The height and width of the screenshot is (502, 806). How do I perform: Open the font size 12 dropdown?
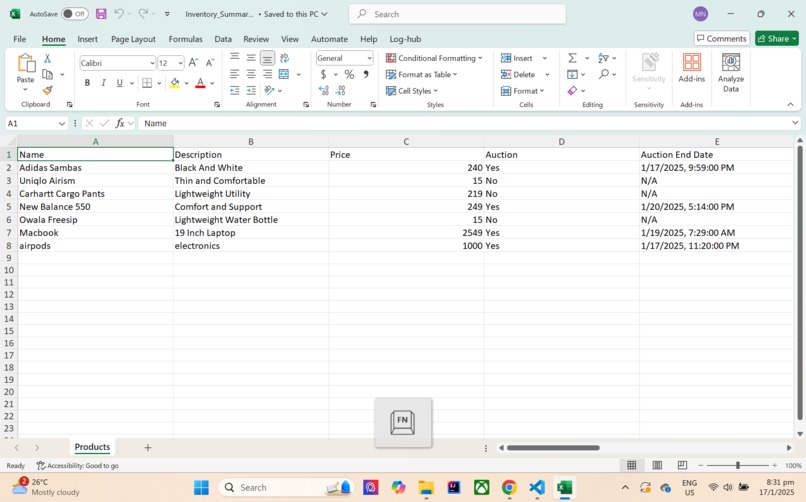coord(180,63)
